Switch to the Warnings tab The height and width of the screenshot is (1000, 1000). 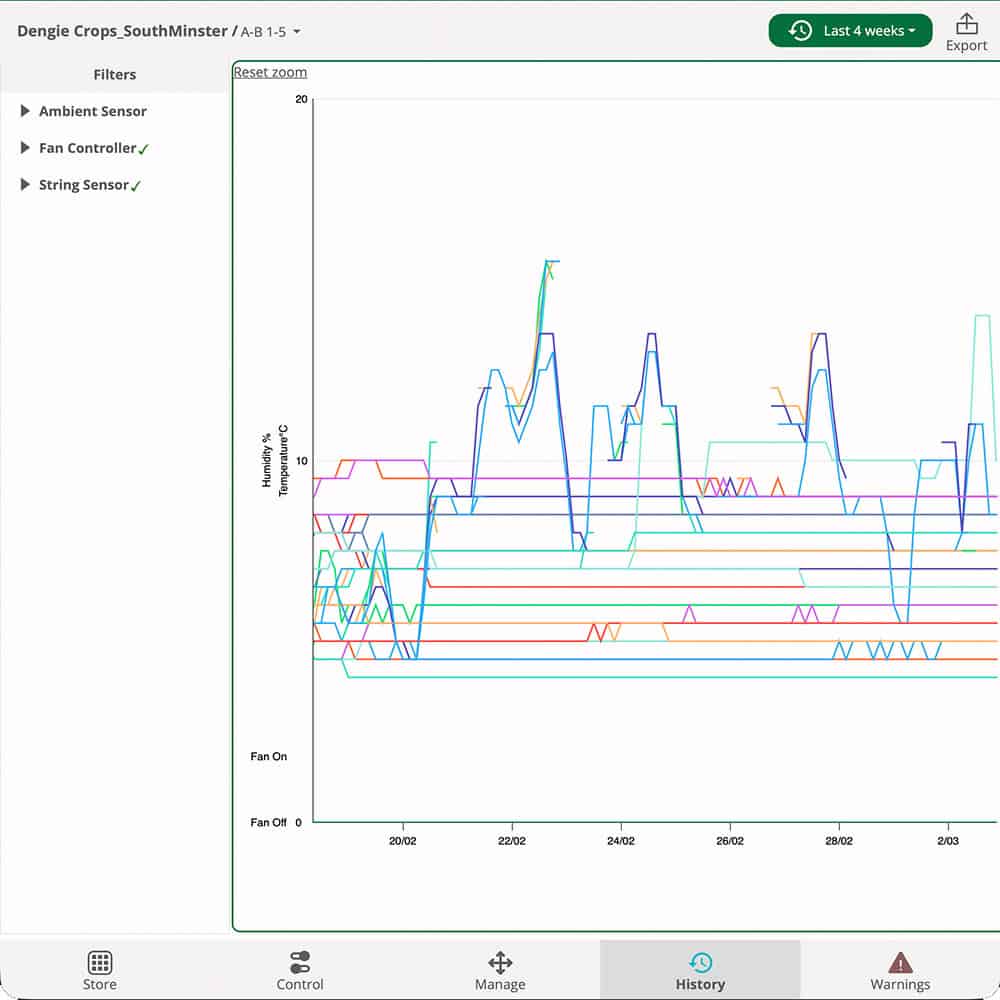pos(899,969)
